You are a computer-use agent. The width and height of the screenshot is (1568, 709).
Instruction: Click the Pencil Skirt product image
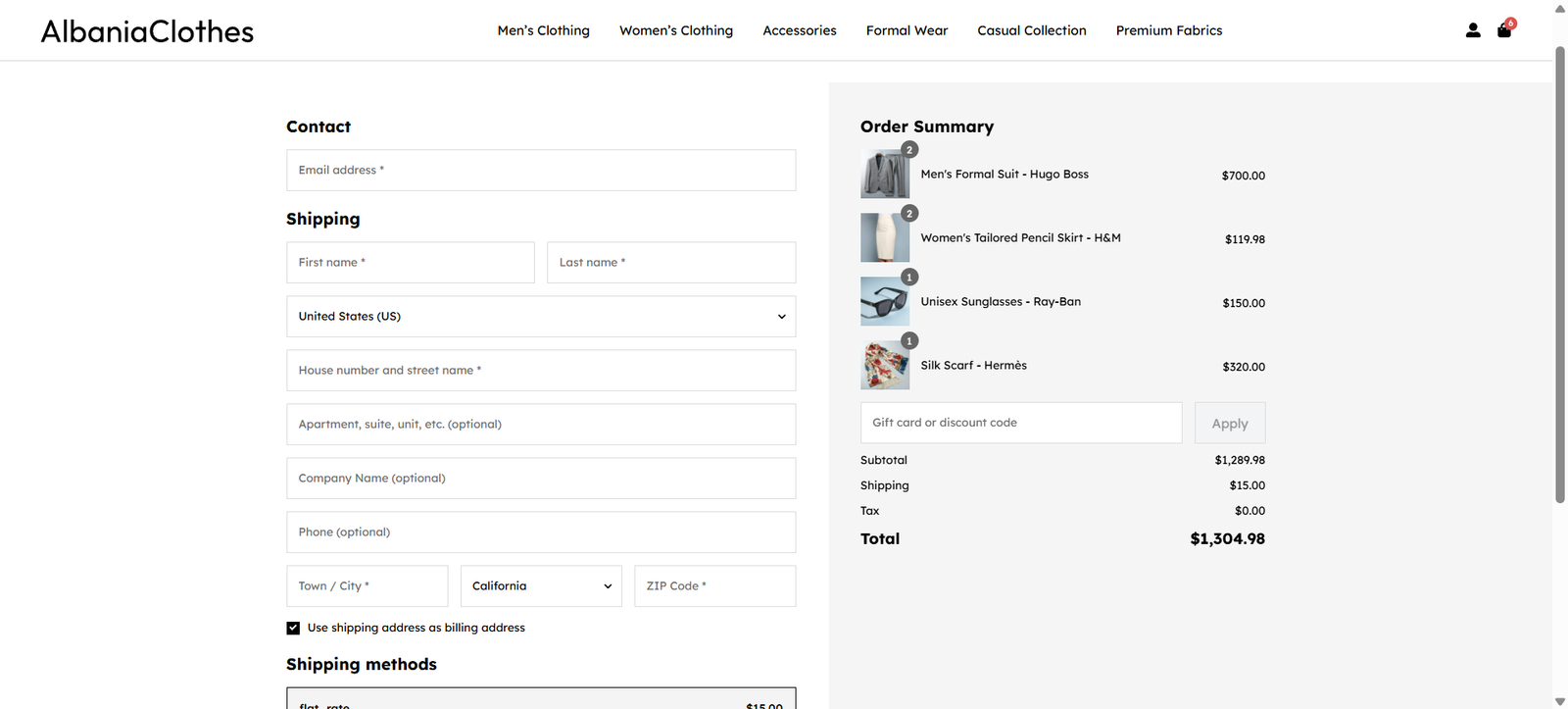tap(884, 238)
